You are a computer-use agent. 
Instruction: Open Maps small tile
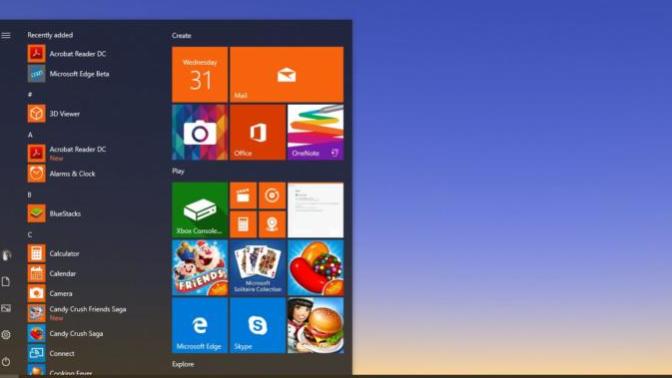click(272, 224)
